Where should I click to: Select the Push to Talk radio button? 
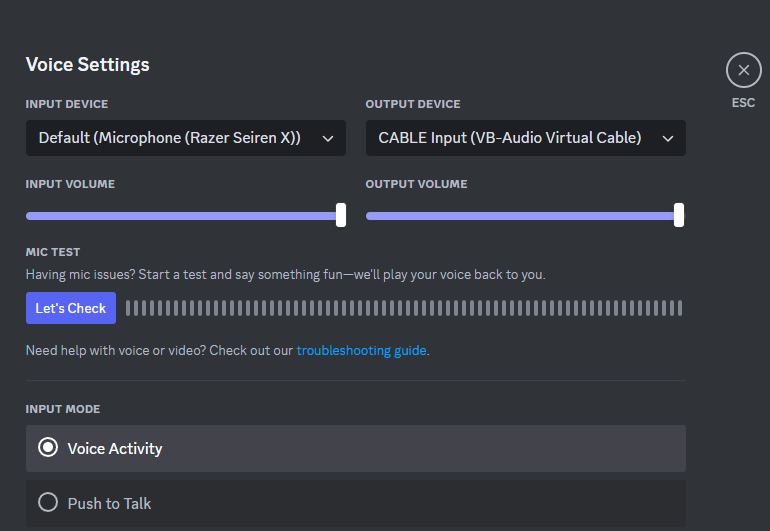tap(48, 503)
